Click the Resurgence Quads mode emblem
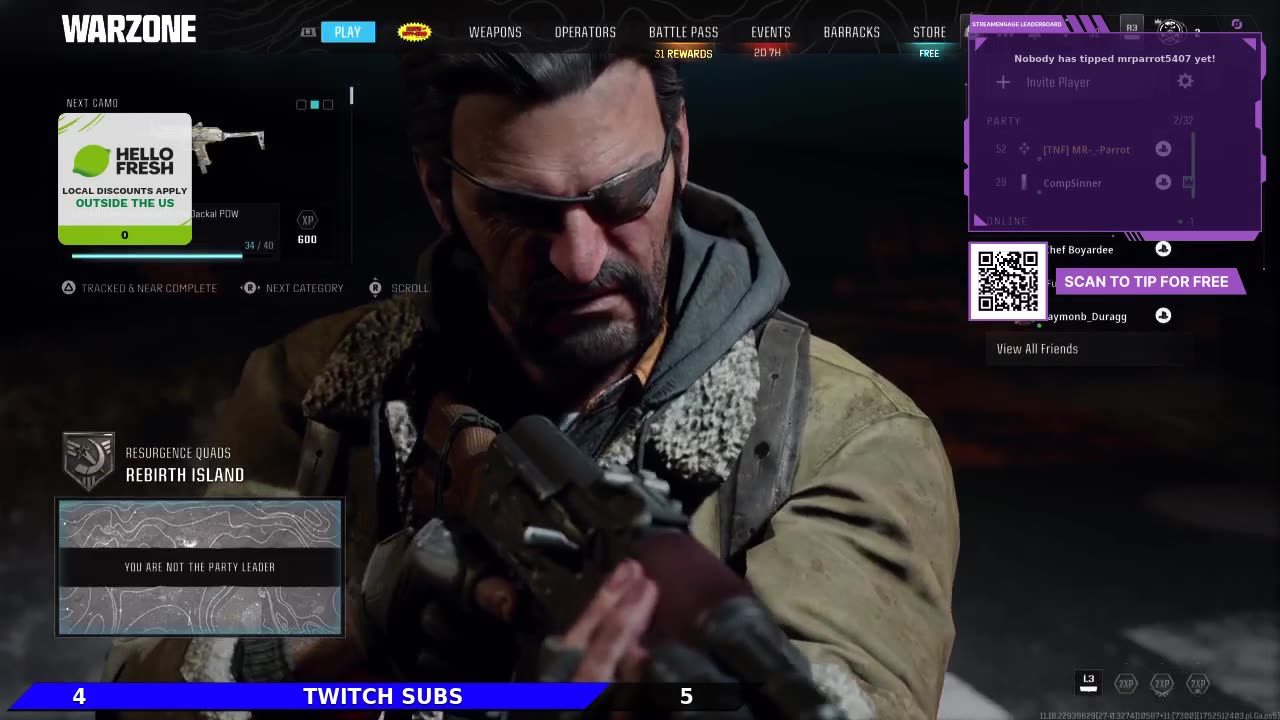The height and width of the screenshot is (720, 1280). [88, 462]
